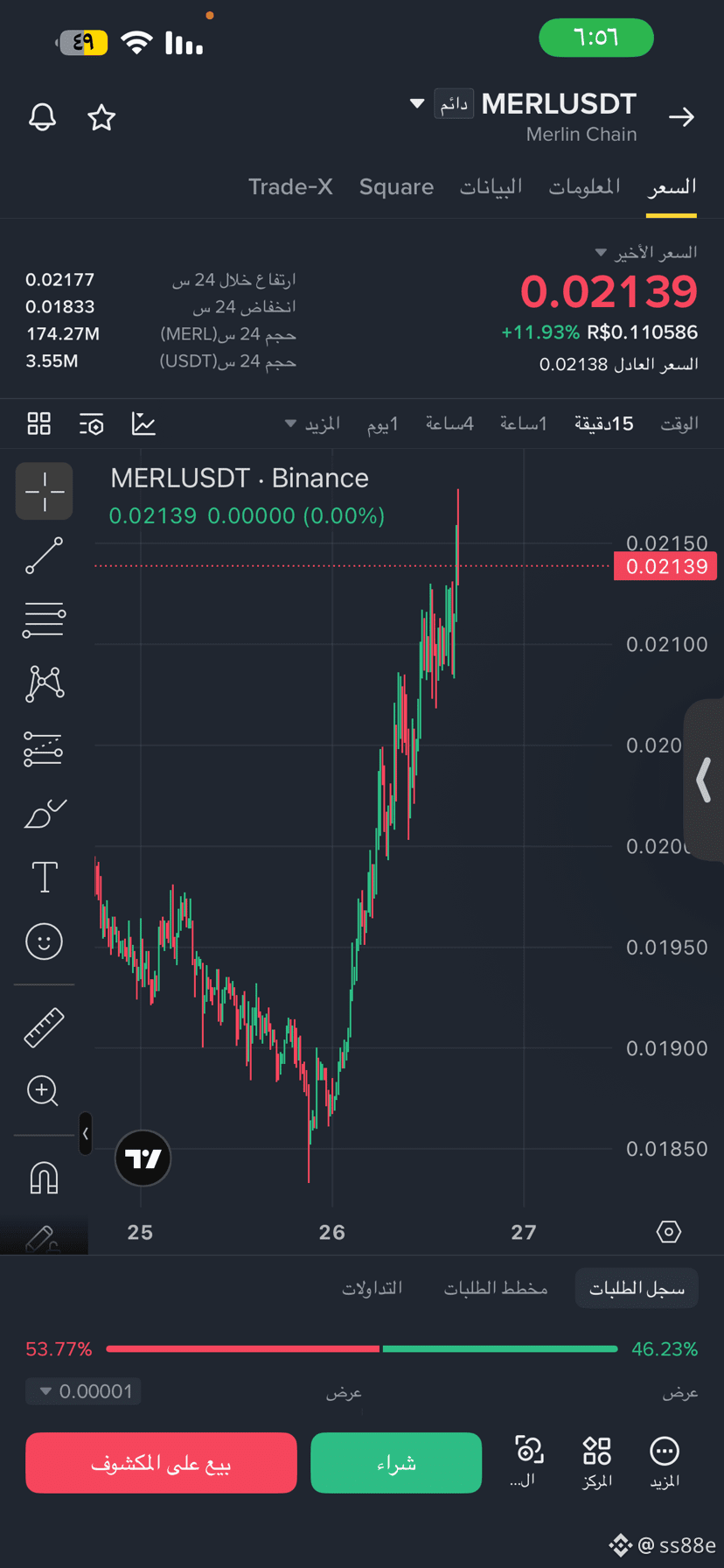Toggle the magnet snap mode

[x=44, y=1178]
